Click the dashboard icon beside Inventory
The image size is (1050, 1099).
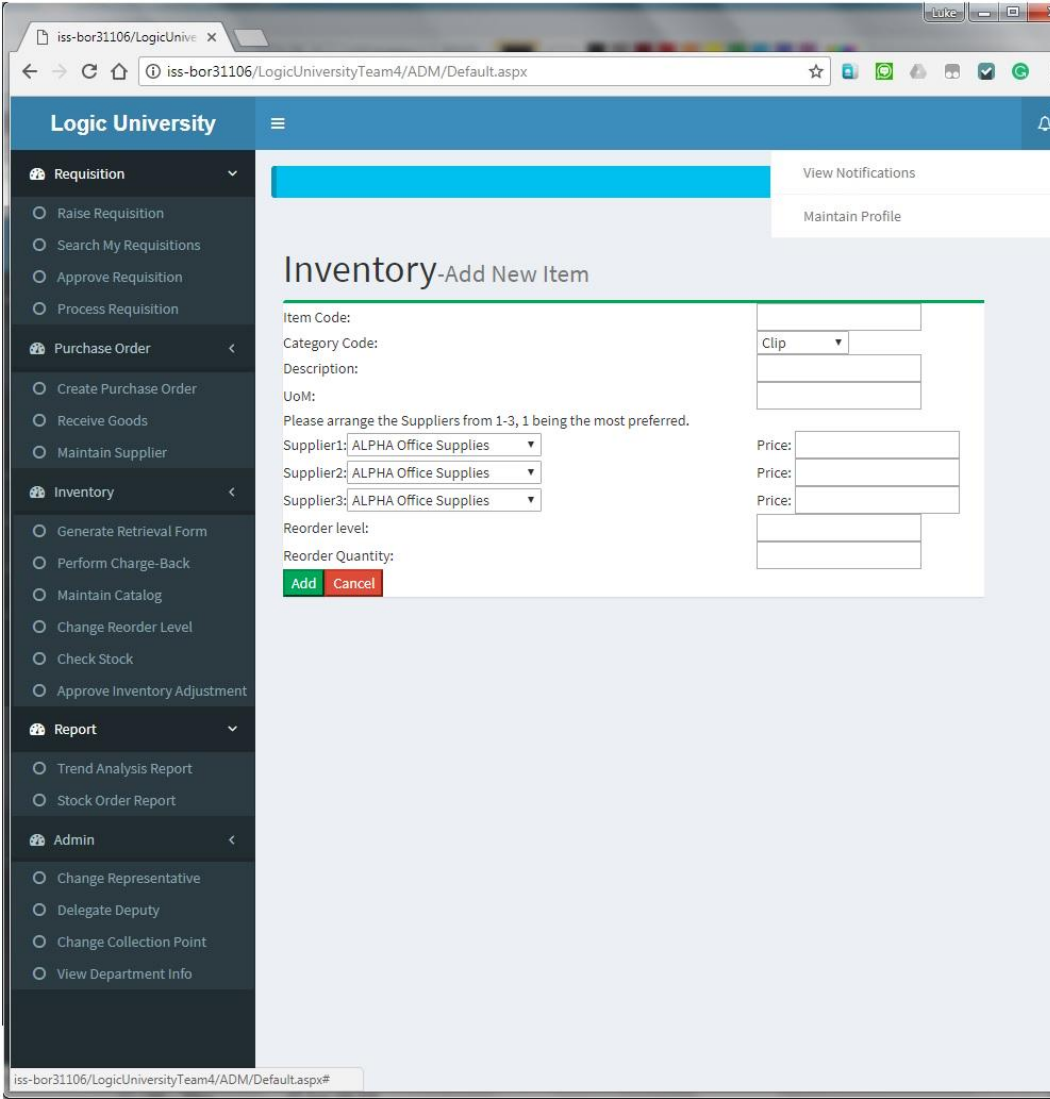coord(37,492)
